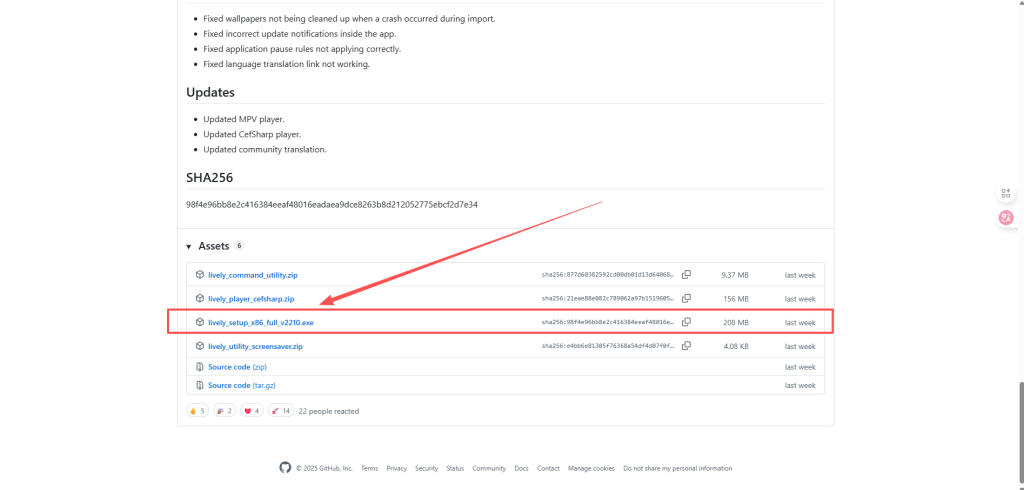Viewport: 1024px width, 490px height.
Task: Open Status link in footer
Action: pos(455,468)
